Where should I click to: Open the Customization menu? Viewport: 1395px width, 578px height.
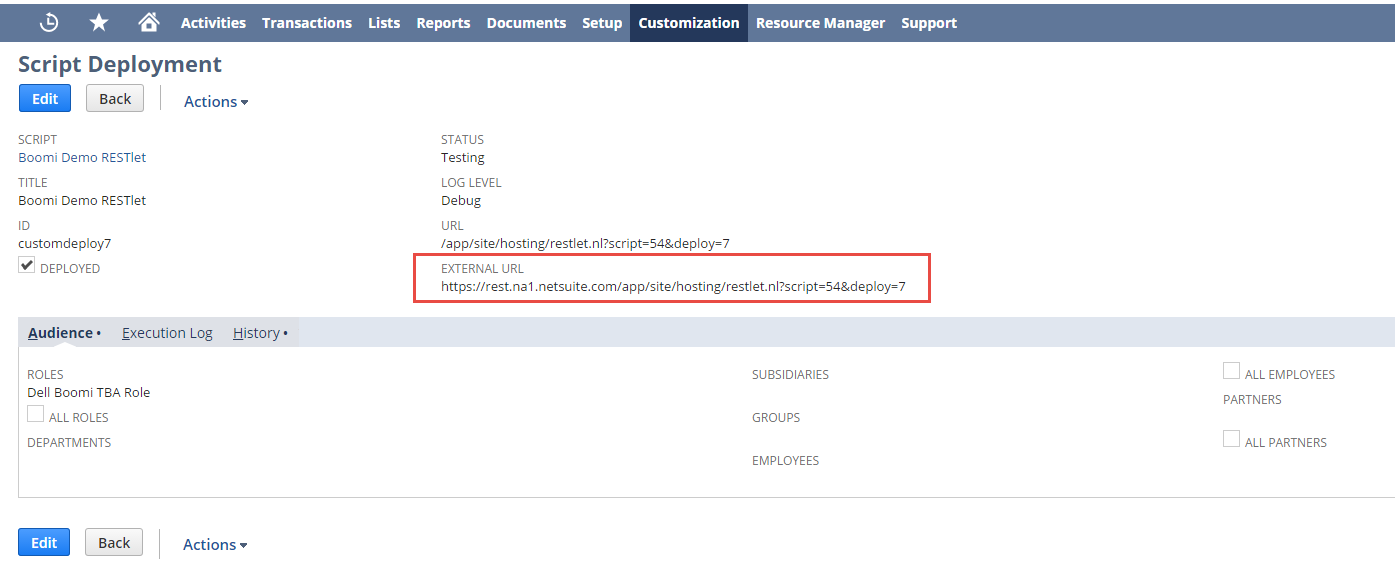tap(688, 22)
